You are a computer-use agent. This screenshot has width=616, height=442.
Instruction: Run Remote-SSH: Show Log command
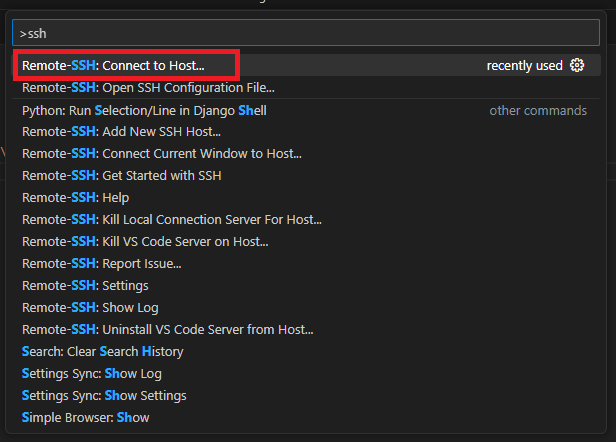[306, 308]
